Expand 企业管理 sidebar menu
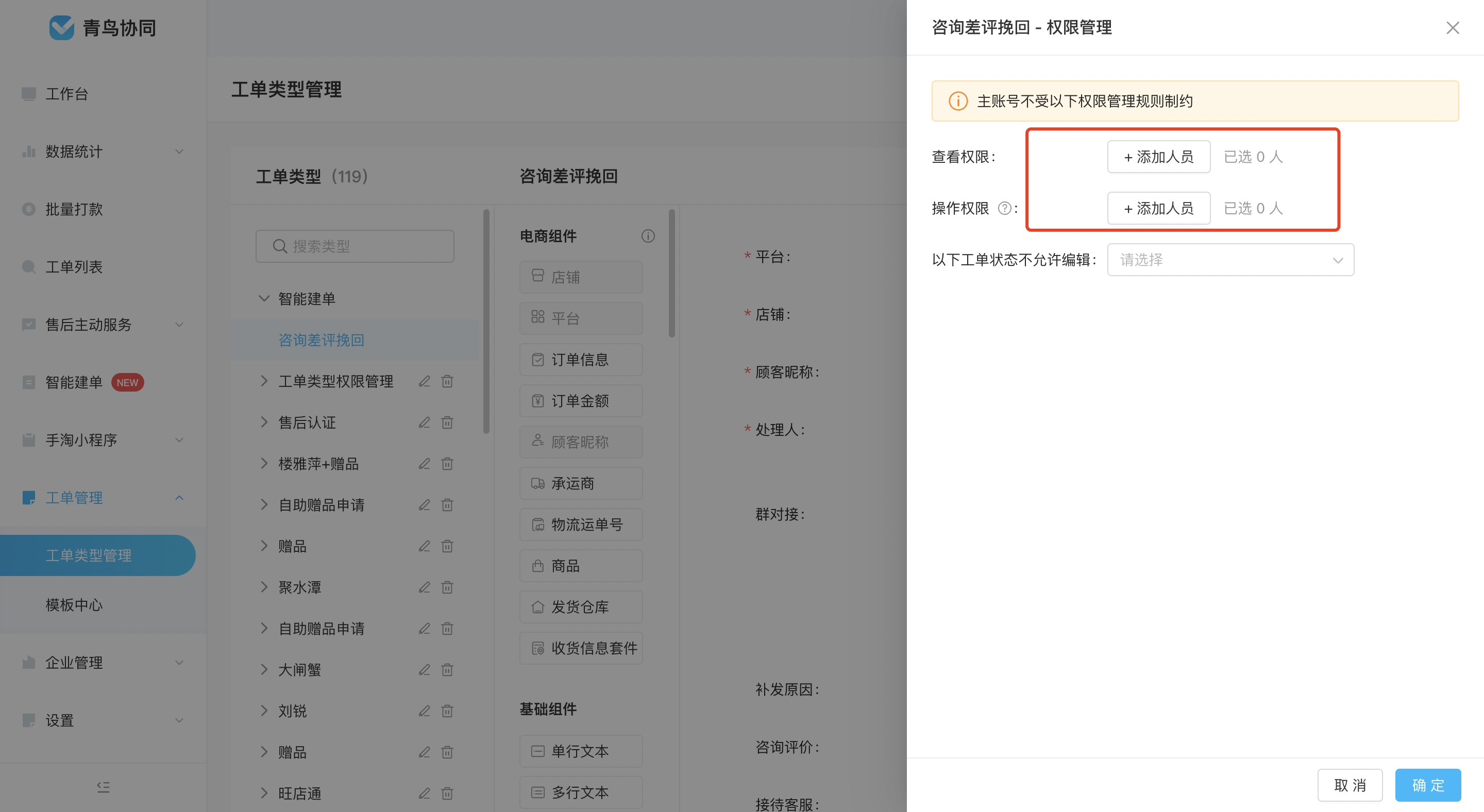1484x812 pixels. [x=103, y=662]
